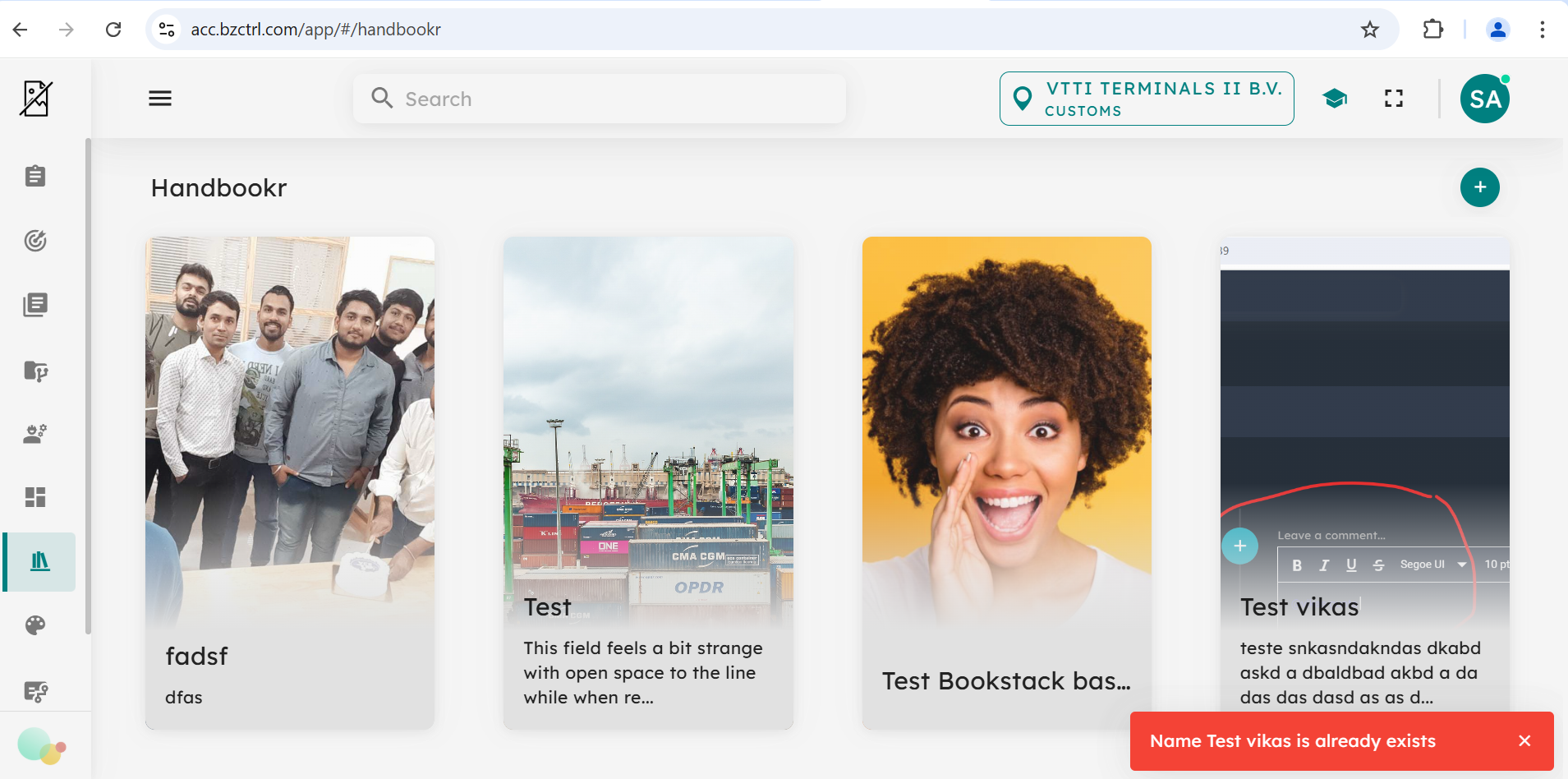The width and height of the screenshot is (1568, 779).
Task: Open the Test handbook with container port image
Action: (x=648, y=482)
